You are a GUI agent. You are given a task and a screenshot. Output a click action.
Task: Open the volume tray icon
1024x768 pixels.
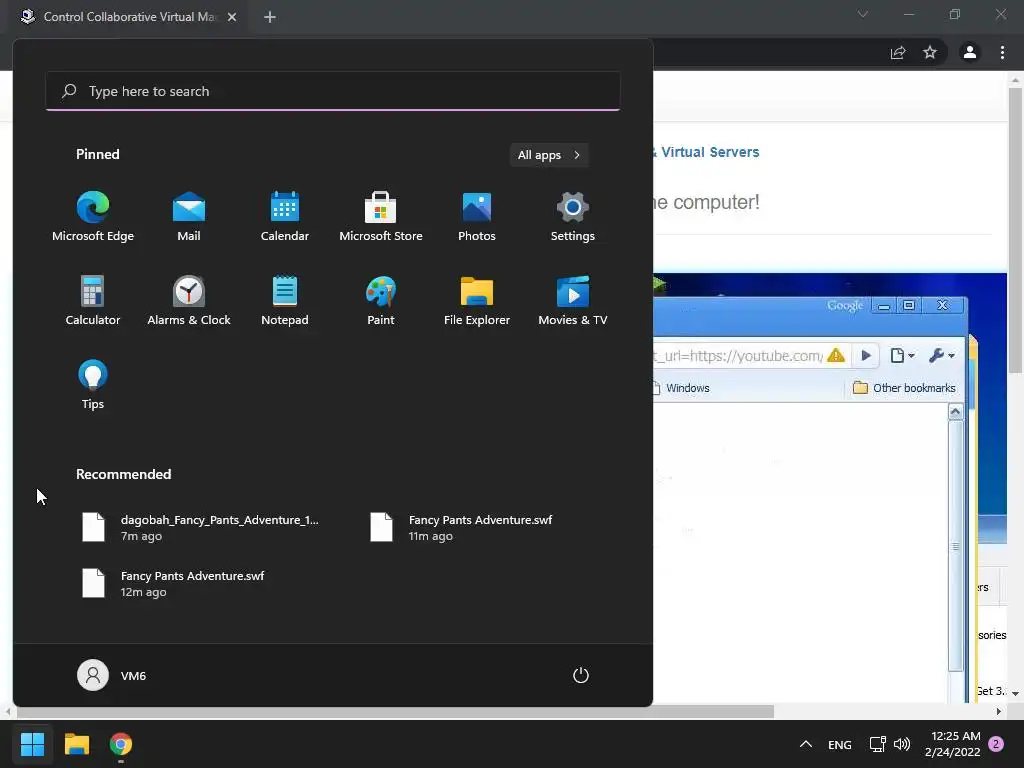coord(902,744)
